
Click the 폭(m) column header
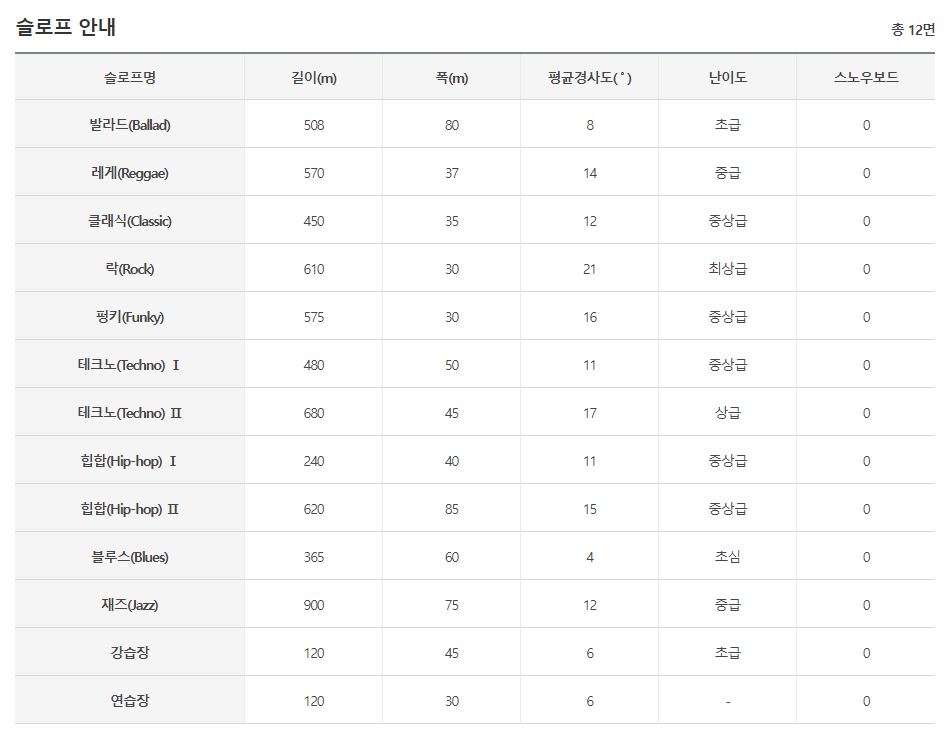[452, 77]
